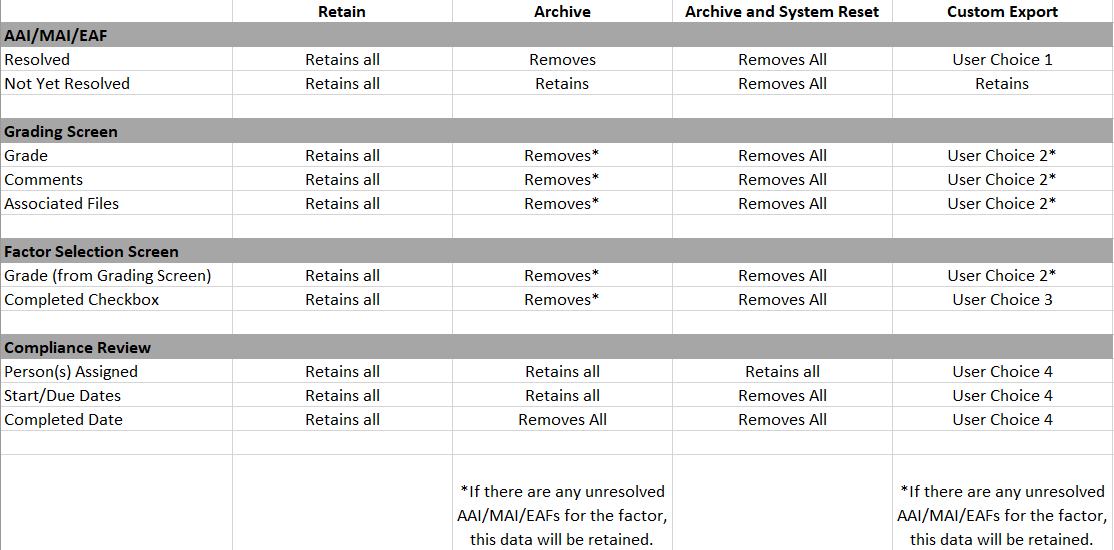Image resolution: width=1114 pixels, height=550 pixels.
Task: Click the Grading Screen section header
Action: (557, 131)
